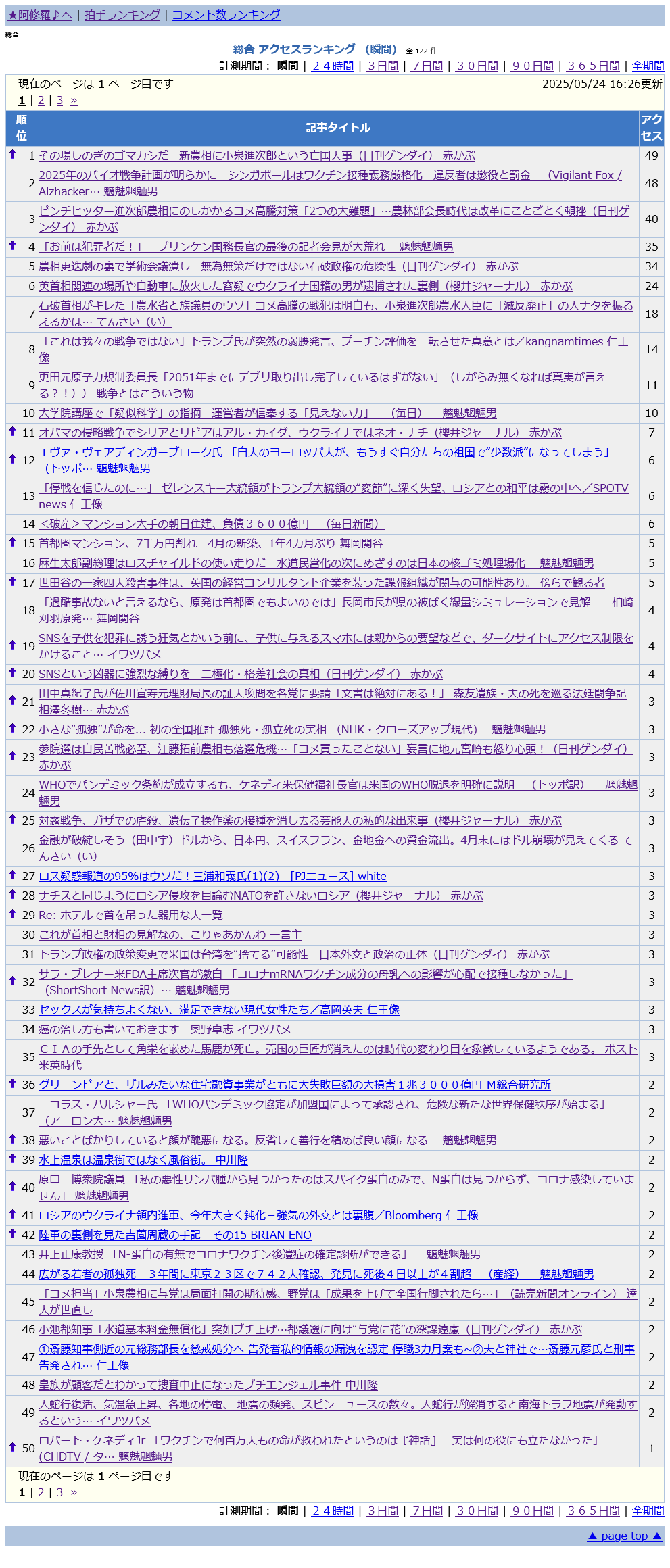
Task: Open the コメント数ランキング link
Action: (x=226, y=15)
